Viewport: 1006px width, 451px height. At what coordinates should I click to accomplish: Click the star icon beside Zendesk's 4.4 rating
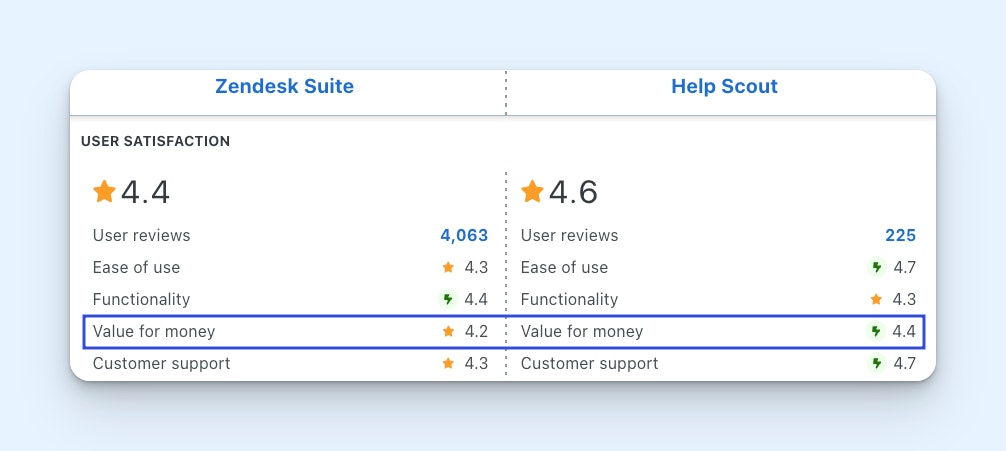(x=104, y=191)
